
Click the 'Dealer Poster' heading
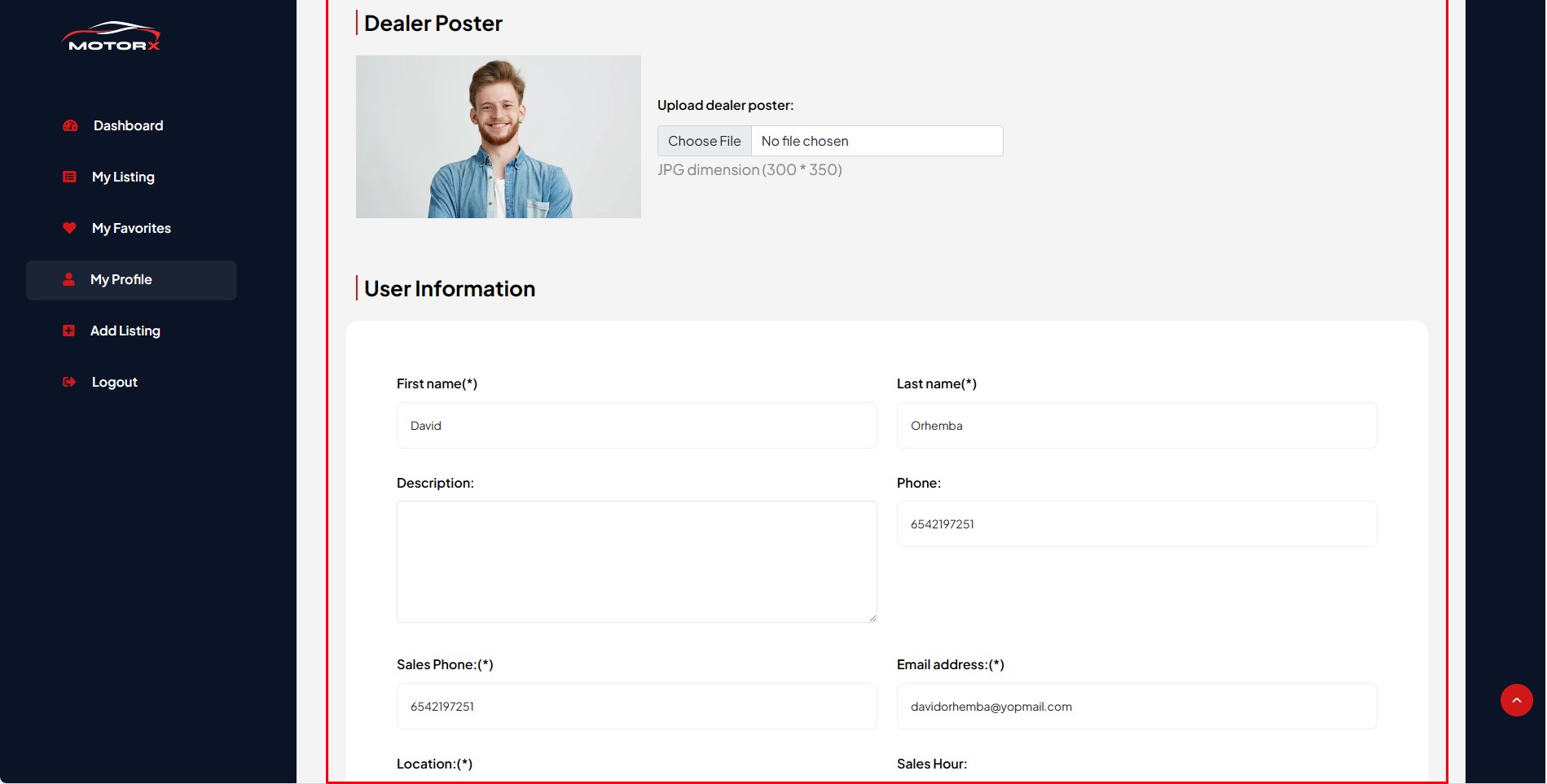tap(433, 23)
